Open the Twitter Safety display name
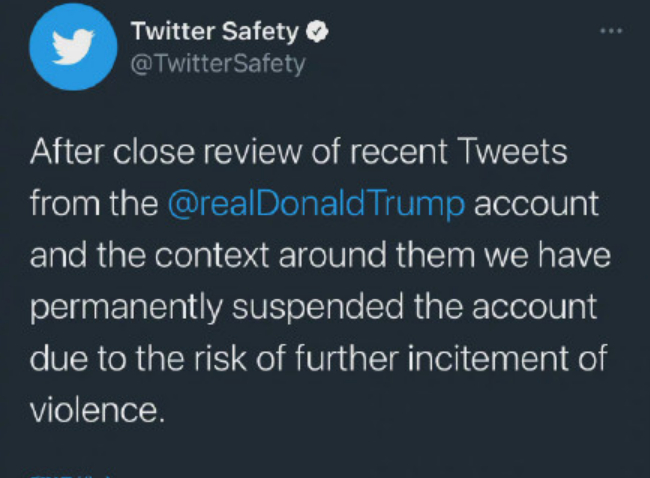 coord(214,32)
